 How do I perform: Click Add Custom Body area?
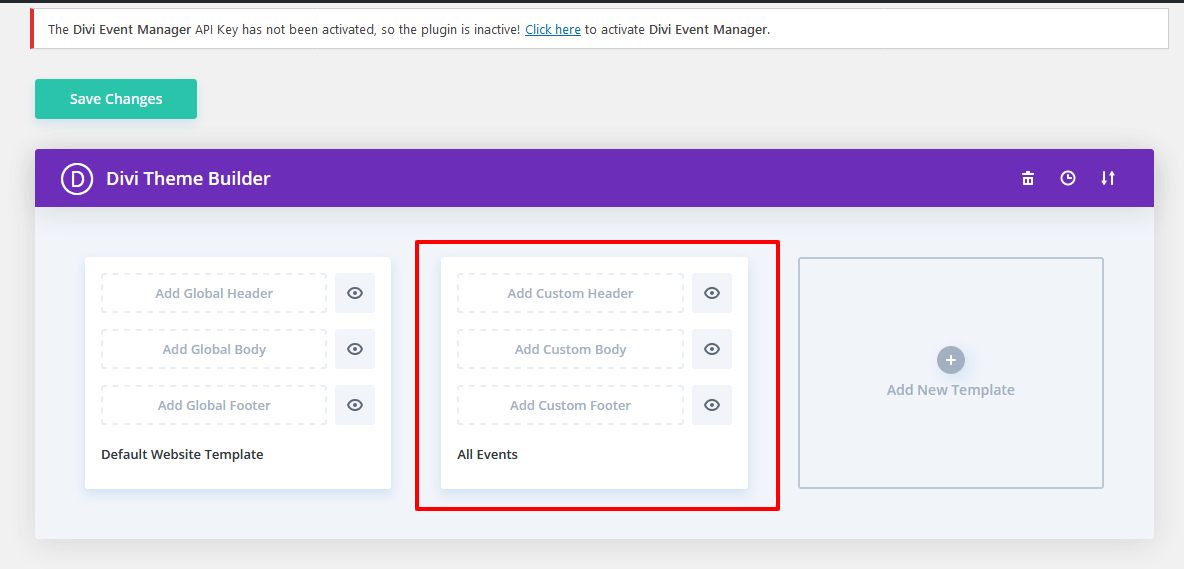click(570, 349)
